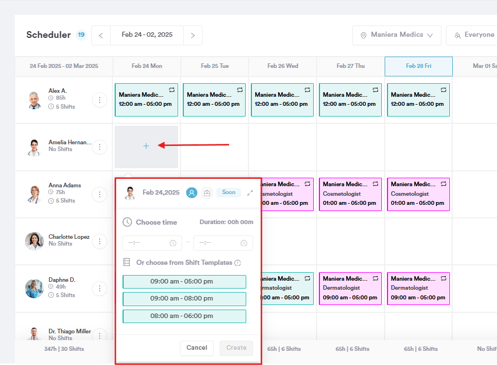Select Feb 28 Fri column header
Viewport: 497px width, 365px height.
coord(419,66)
